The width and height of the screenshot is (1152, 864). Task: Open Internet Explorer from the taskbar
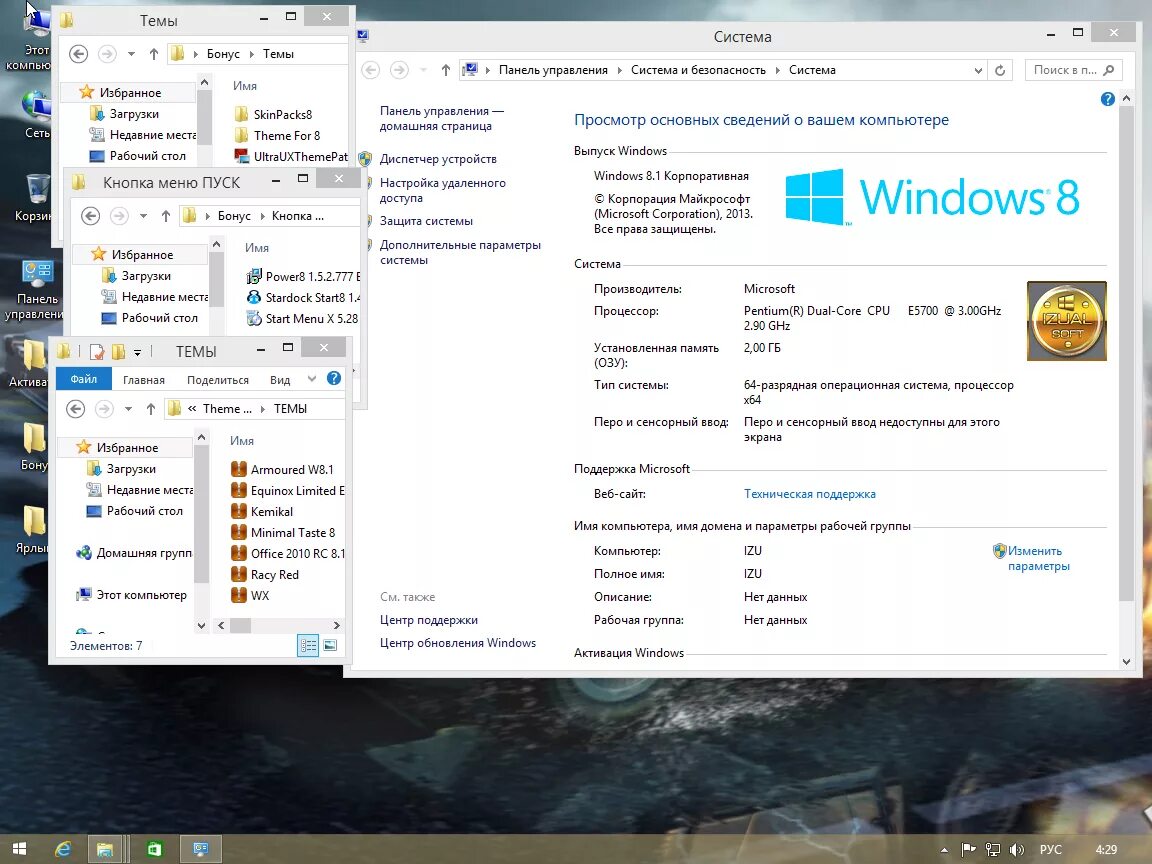coord(63,849)
